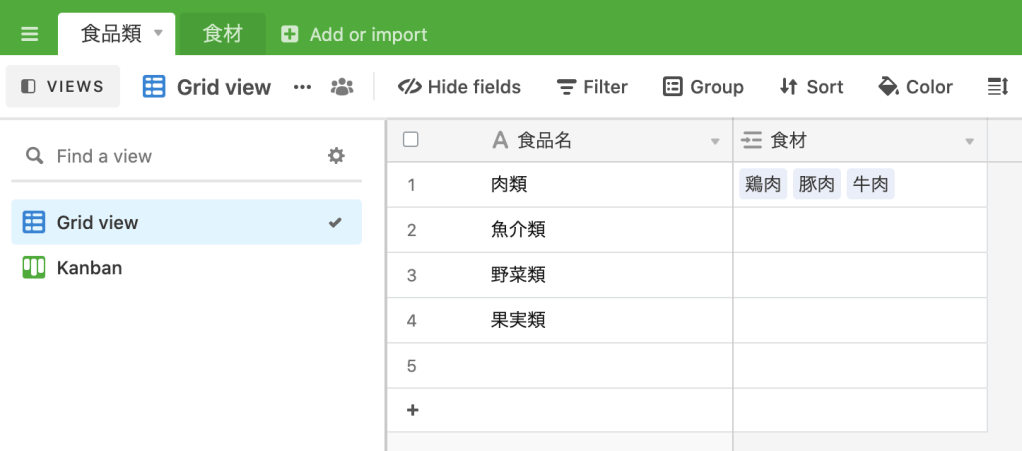Click the share view collaborators icon
The image size is (1022, 451).
[342, 87]
